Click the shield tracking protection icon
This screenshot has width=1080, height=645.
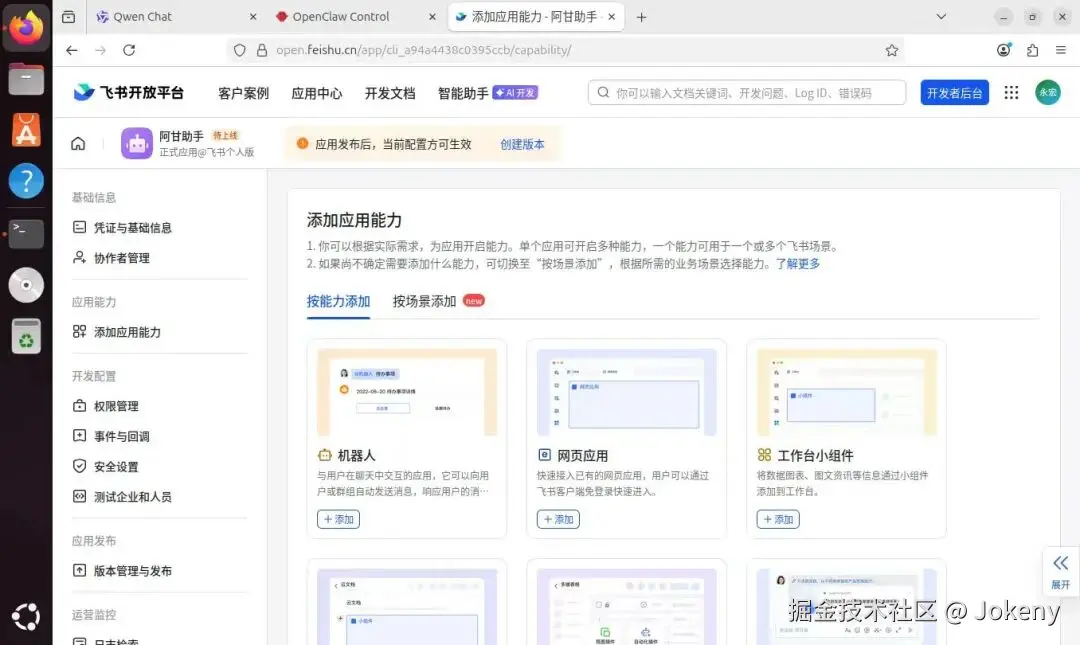(x=240, y=50)
